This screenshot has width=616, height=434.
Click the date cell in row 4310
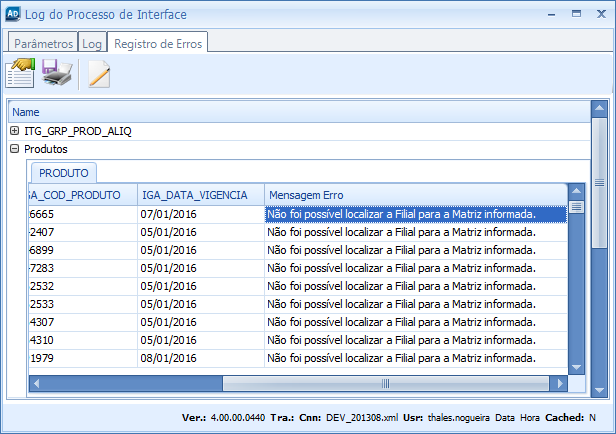pos(201,341)
